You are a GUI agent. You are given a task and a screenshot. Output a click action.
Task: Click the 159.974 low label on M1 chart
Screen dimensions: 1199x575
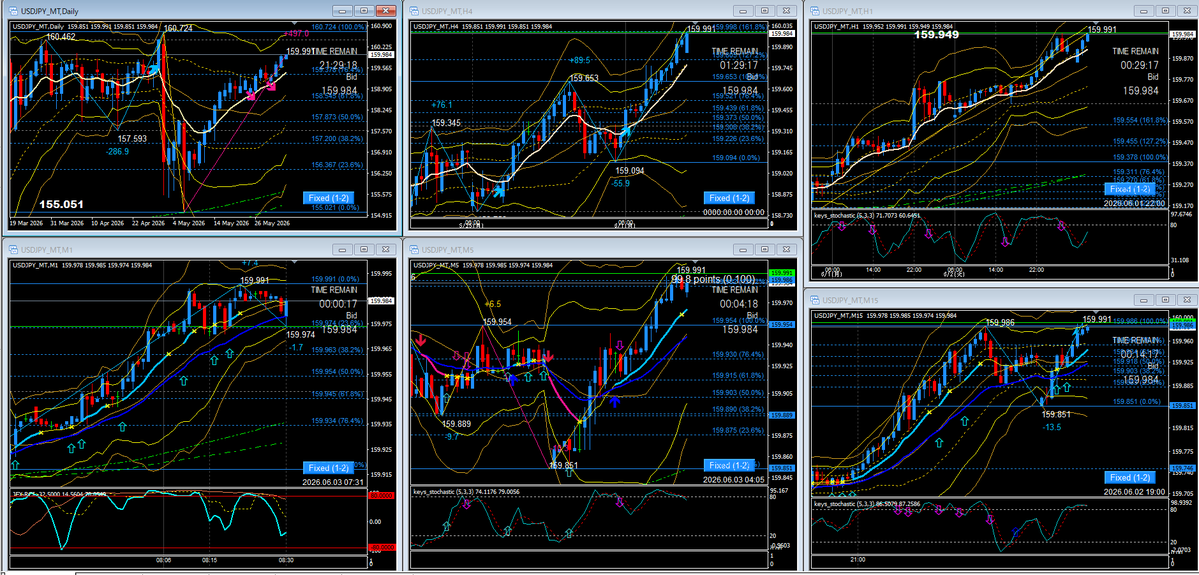click(x=301, y=334)
